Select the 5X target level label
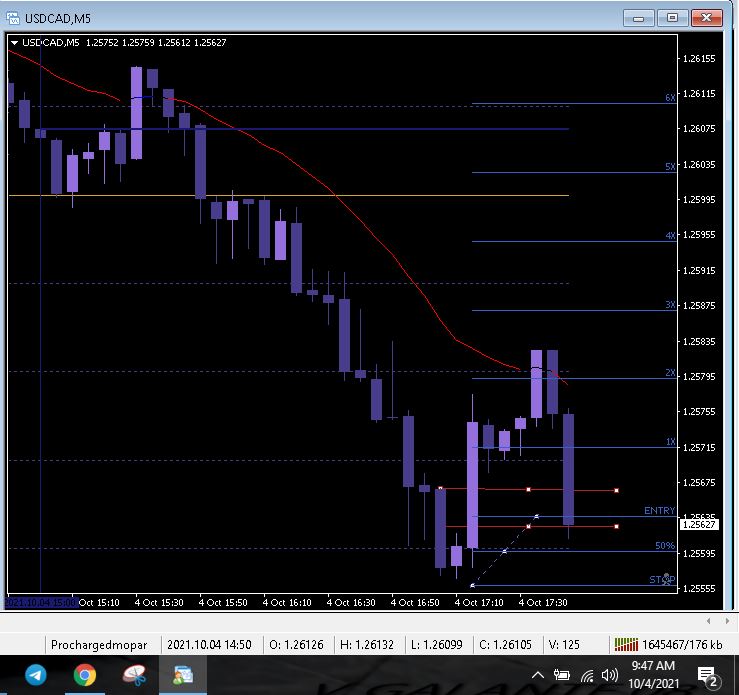This screenshot has height=695, width=739. point(670,166)
